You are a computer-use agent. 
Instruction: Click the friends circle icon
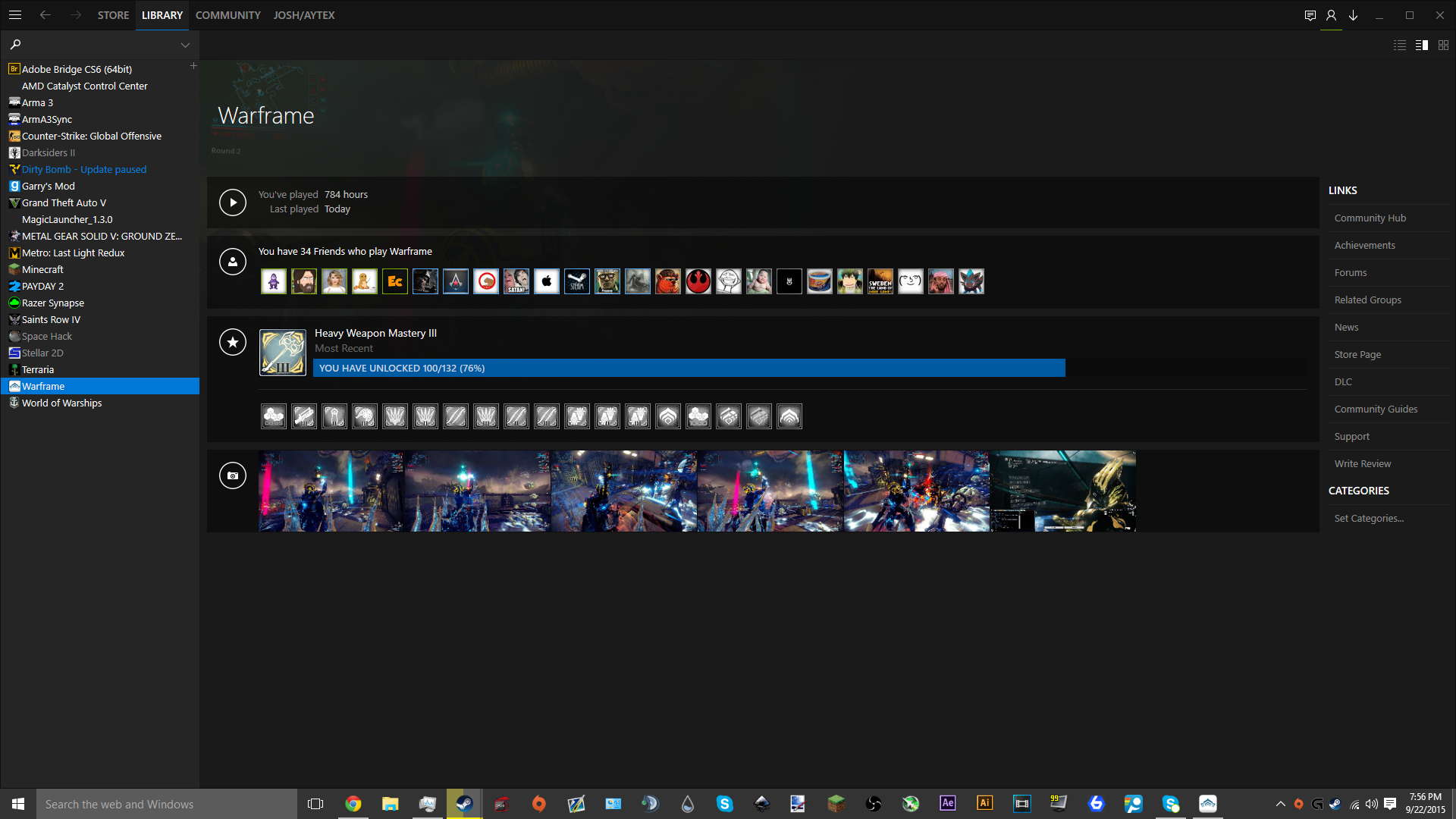click(233, 262)
